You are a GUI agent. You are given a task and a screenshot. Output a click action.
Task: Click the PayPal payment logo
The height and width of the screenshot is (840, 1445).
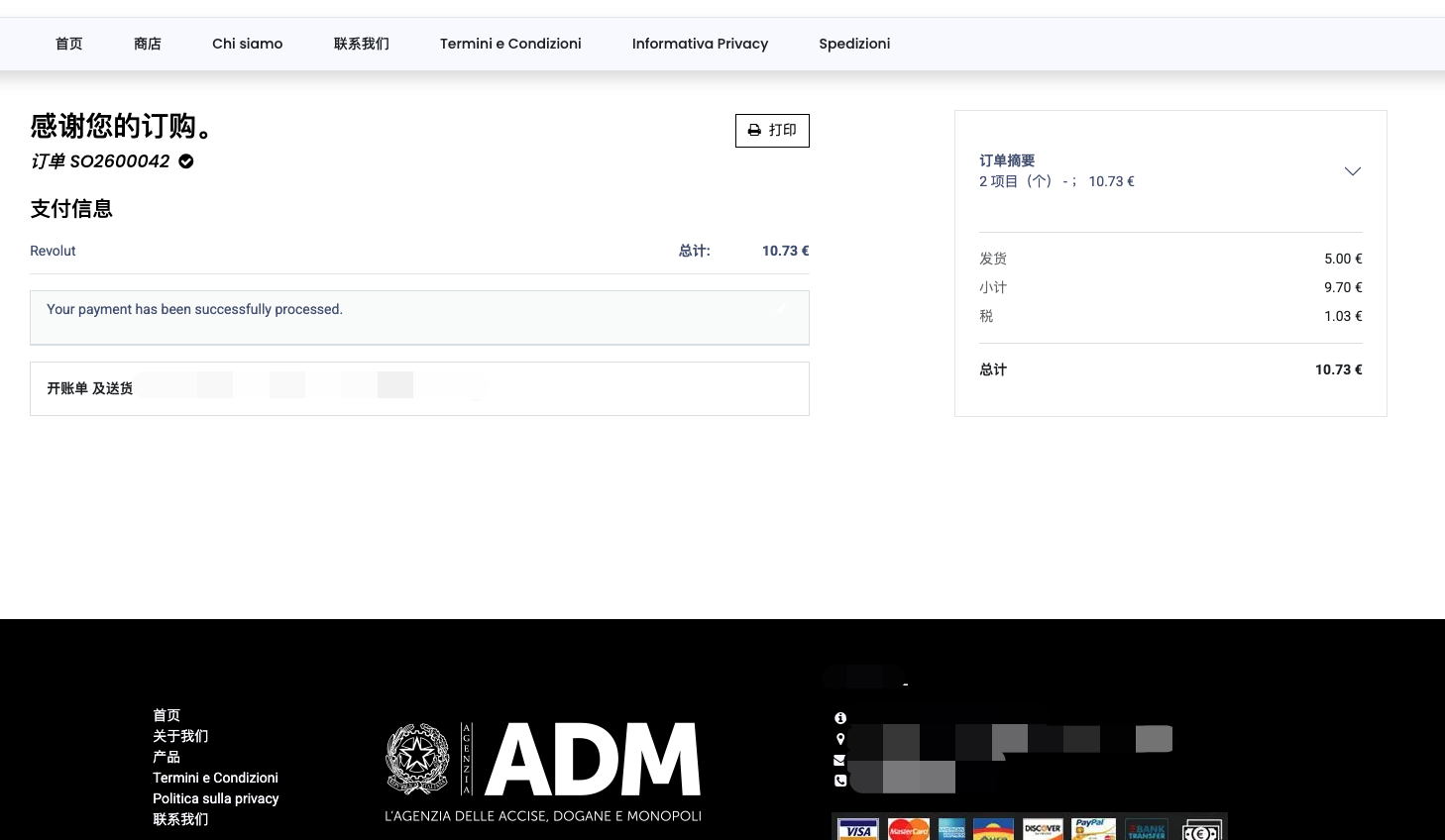pyautogui.click(x=1093, y=830)
